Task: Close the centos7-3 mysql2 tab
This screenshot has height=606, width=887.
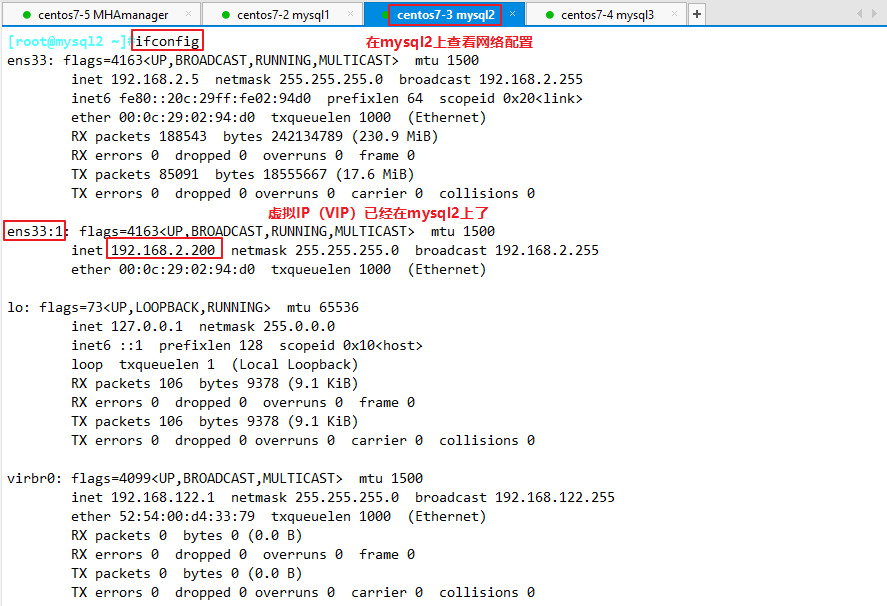Action: tap(513, 14)
